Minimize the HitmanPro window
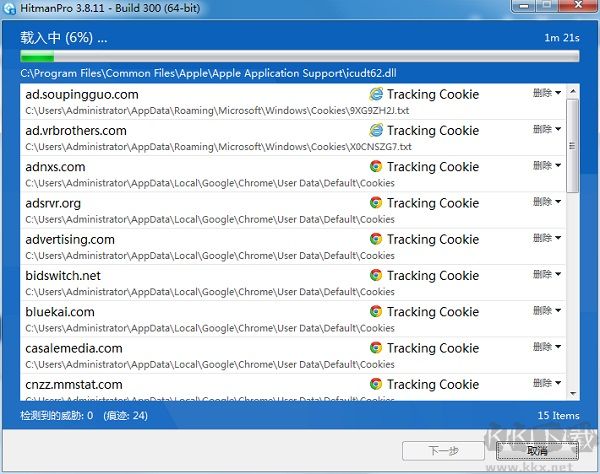The width and height of the screenshot is (600, 474). [x=525, y=6]
